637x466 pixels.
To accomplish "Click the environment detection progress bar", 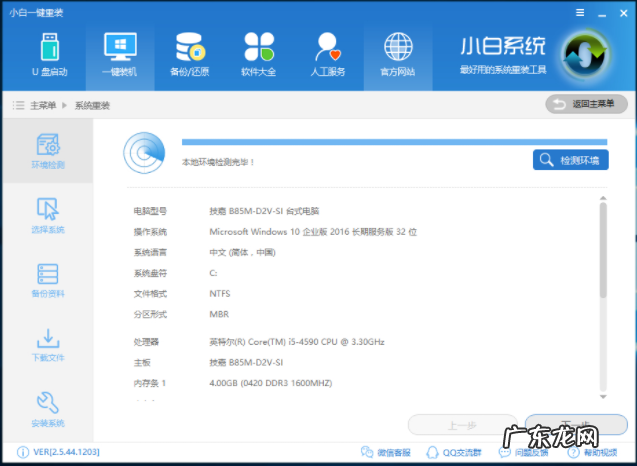I will [x=394, y=142].
